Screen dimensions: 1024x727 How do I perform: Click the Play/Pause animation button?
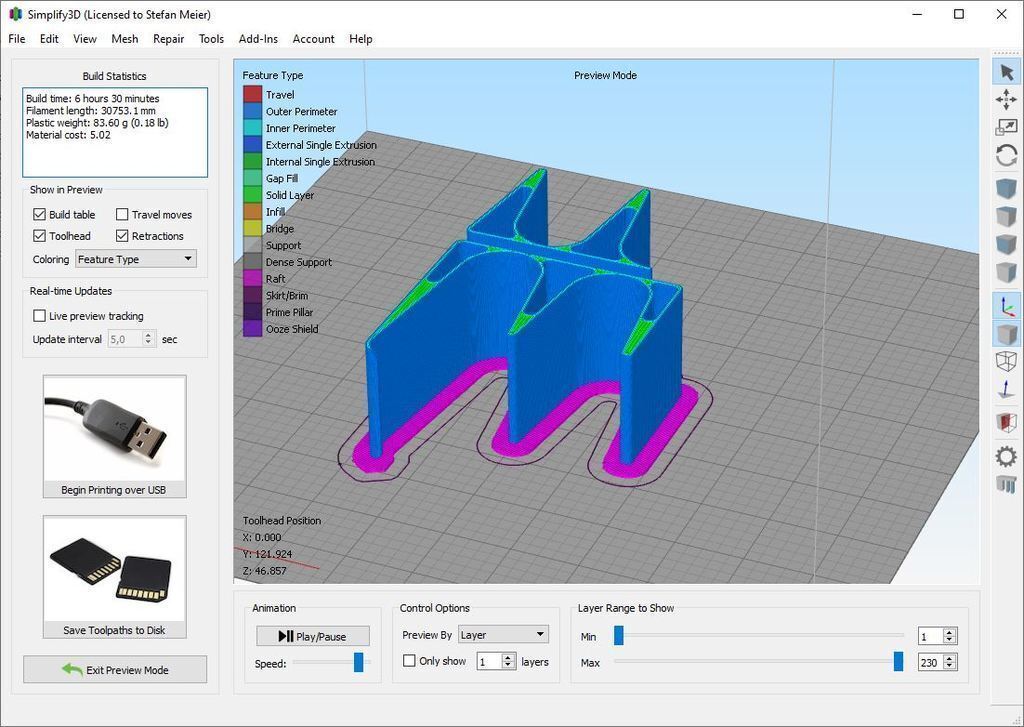pos(313,636)
